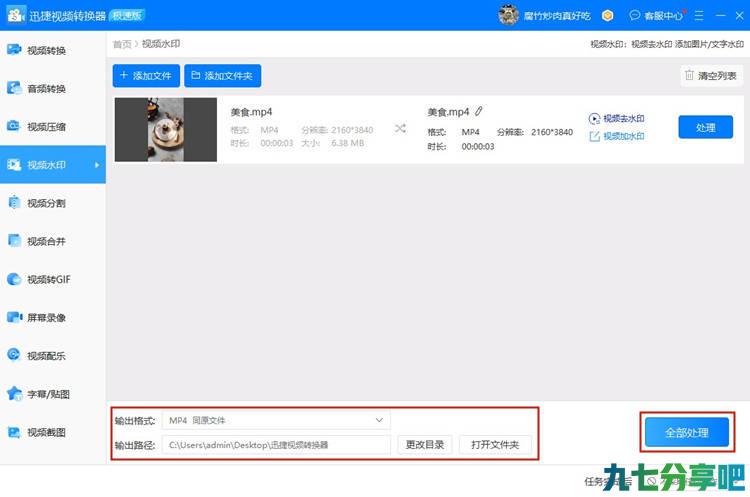Click the username in the title bar
This screenshot has height=497, width=750.
click(x=557, y=16)
